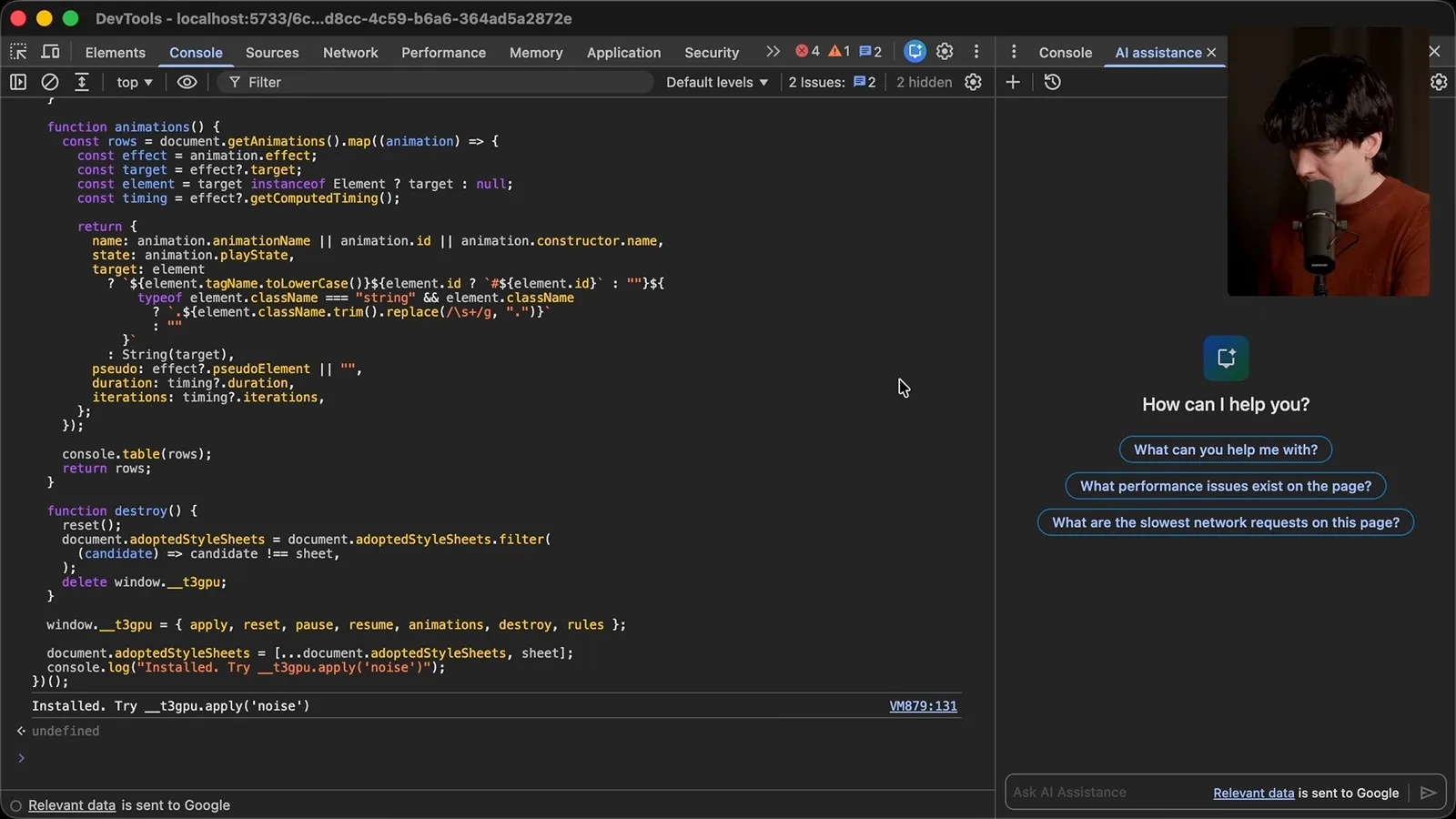1456x819 pixels.
Task: Open console settings gear
Action: 973,82
